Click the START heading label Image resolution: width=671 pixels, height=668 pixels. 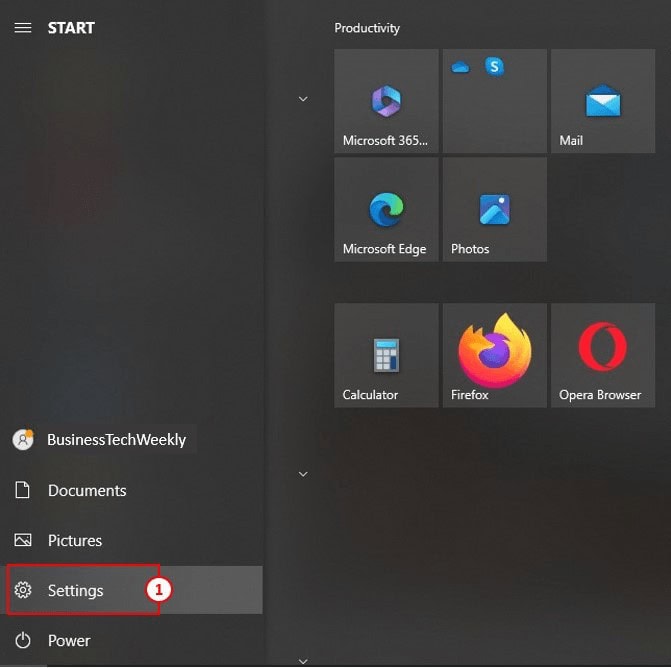click(x=71, y=28)
